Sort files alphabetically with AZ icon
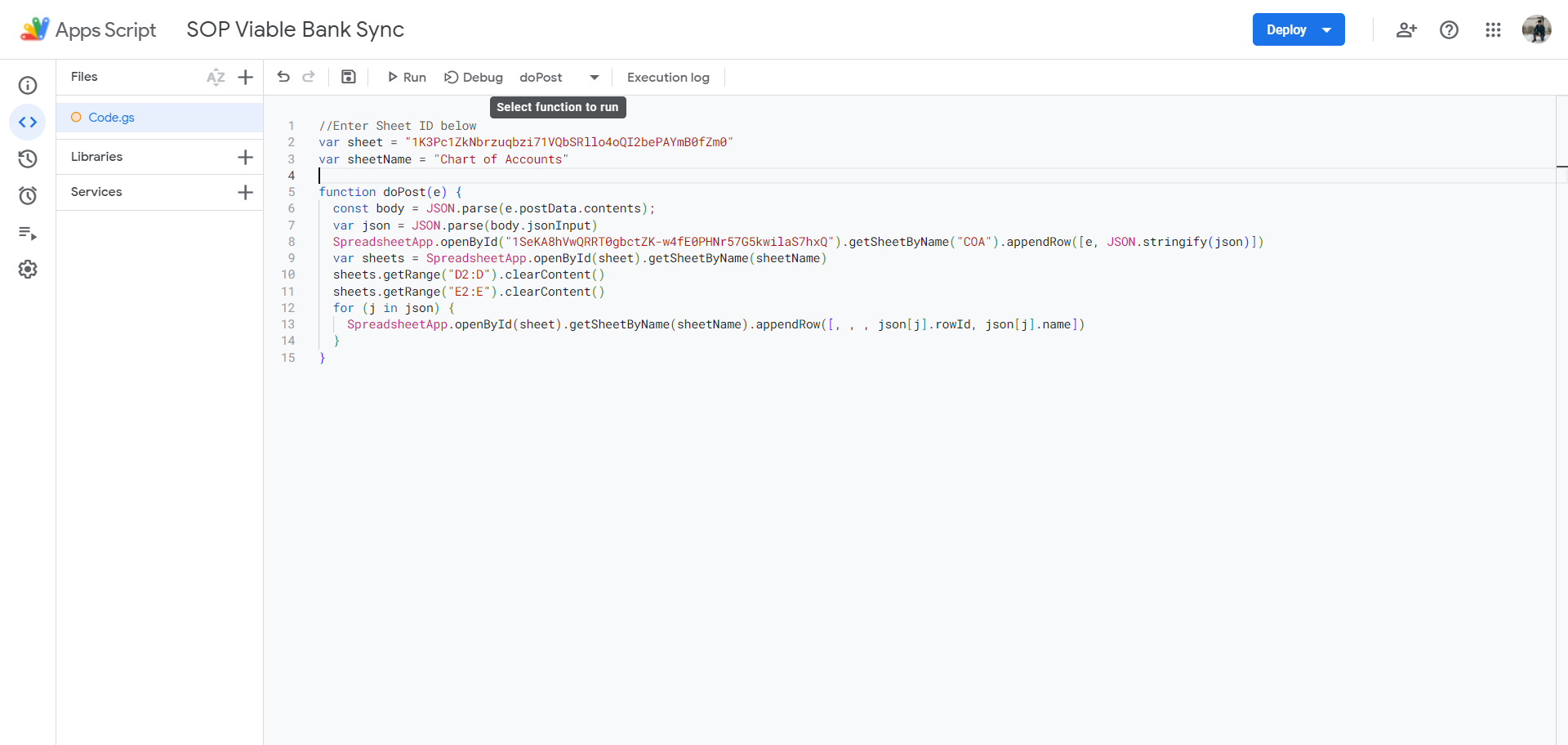 pyautogui.click(x=216, y=77)
